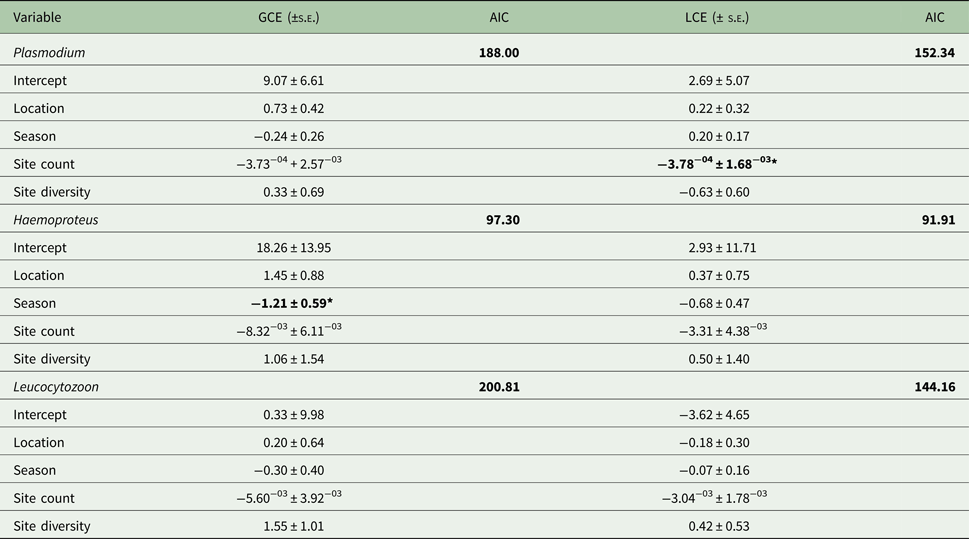Image resolution: width=969 pixels, height=539 pixels.
Task: Select the Haemoproteus group heading
Action: pyautogui.click(x=56, y=219)
